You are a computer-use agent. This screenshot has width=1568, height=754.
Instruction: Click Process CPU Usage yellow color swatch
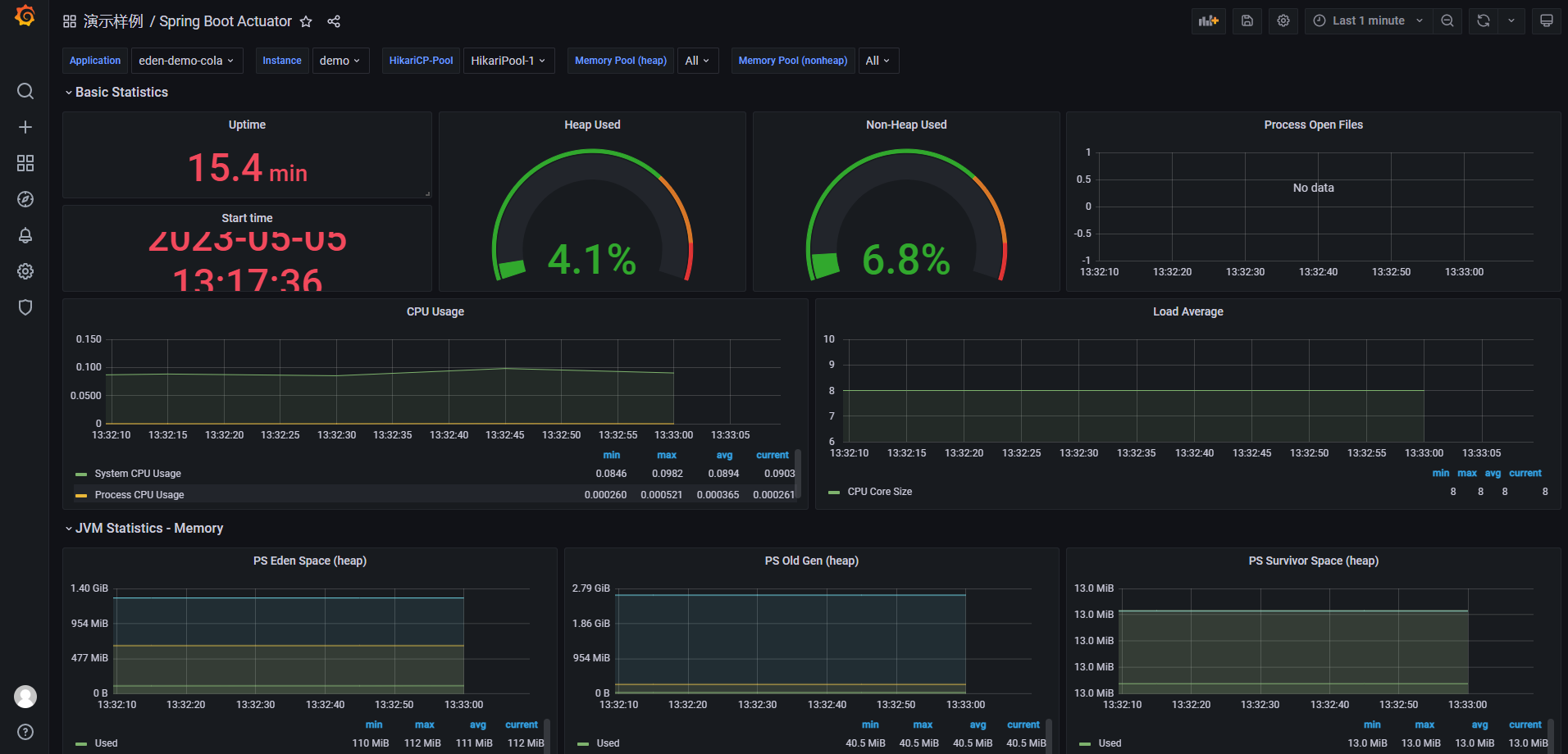pos(81,496)
